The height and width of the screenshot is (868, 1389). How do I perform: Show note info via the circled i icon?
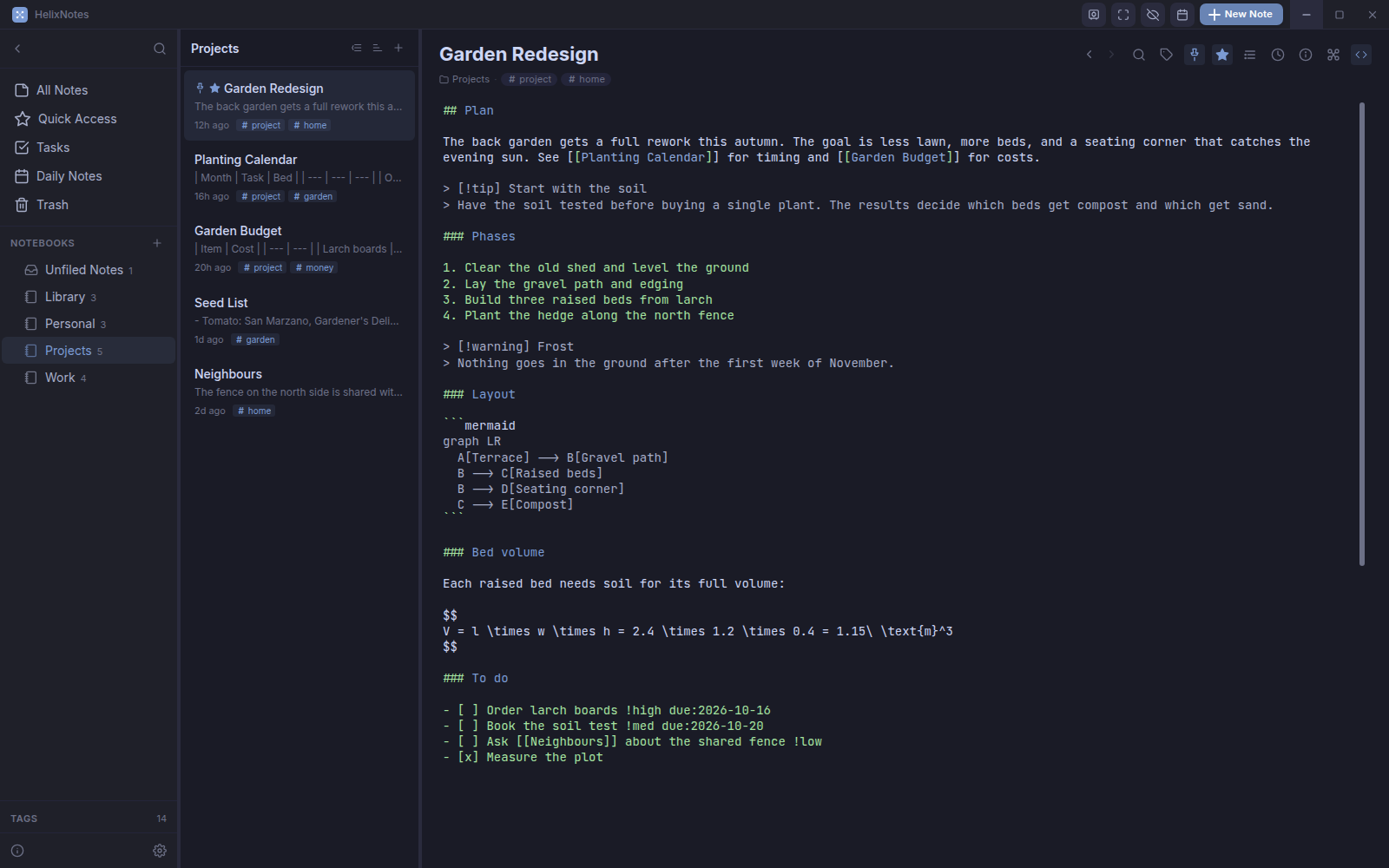[1306, 55]
